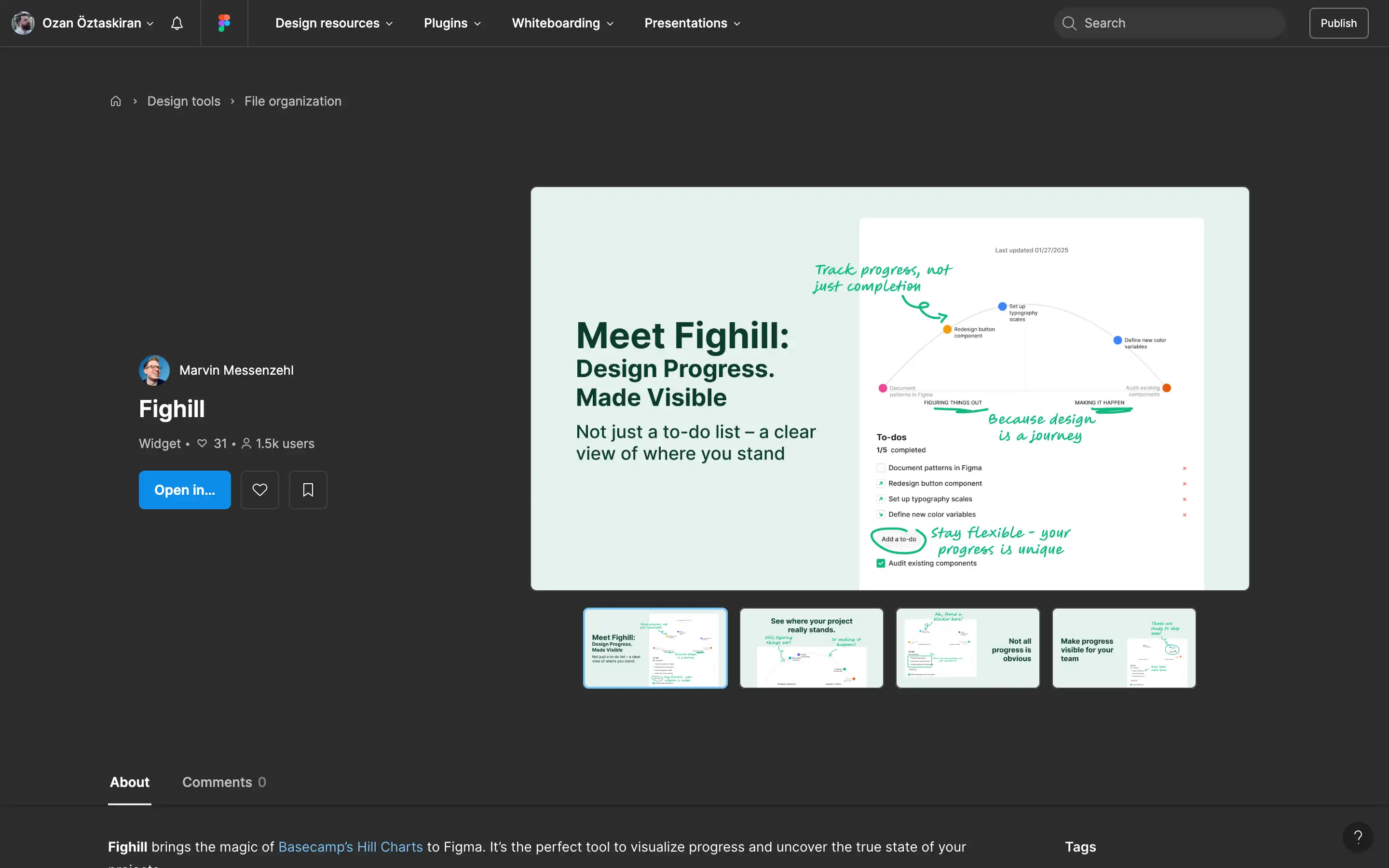
Task: Click the Open in... button
Action: pyautogui.click(x=185, y=489)
